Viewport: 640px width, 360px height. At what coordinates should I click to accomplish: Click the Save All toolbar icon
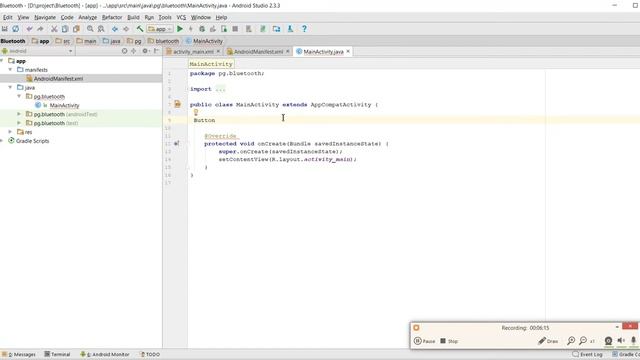[5, 29]
